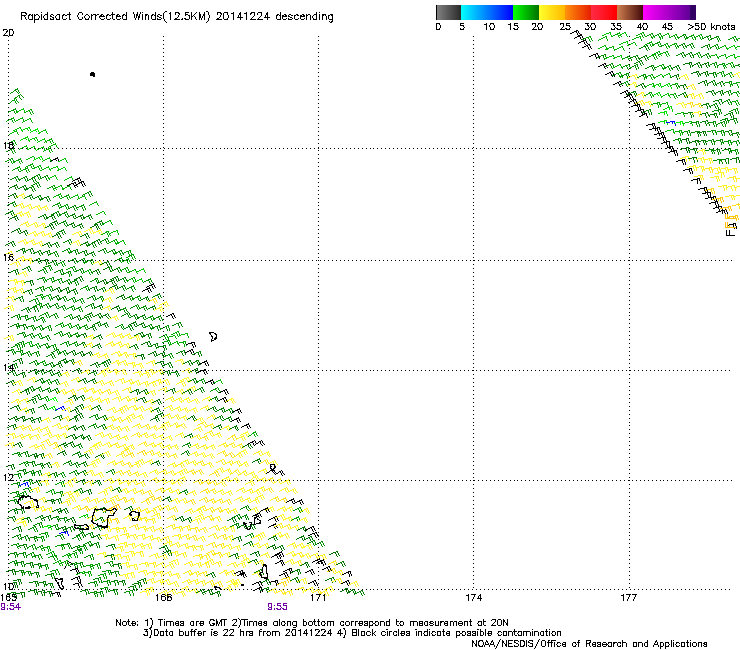This screenshot has width=740, height=650.
Task: Click the "35" color scale label
Action: click(x=616, y=27)
